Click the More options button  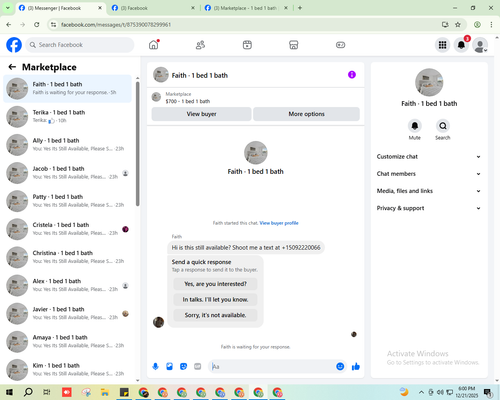306,114
